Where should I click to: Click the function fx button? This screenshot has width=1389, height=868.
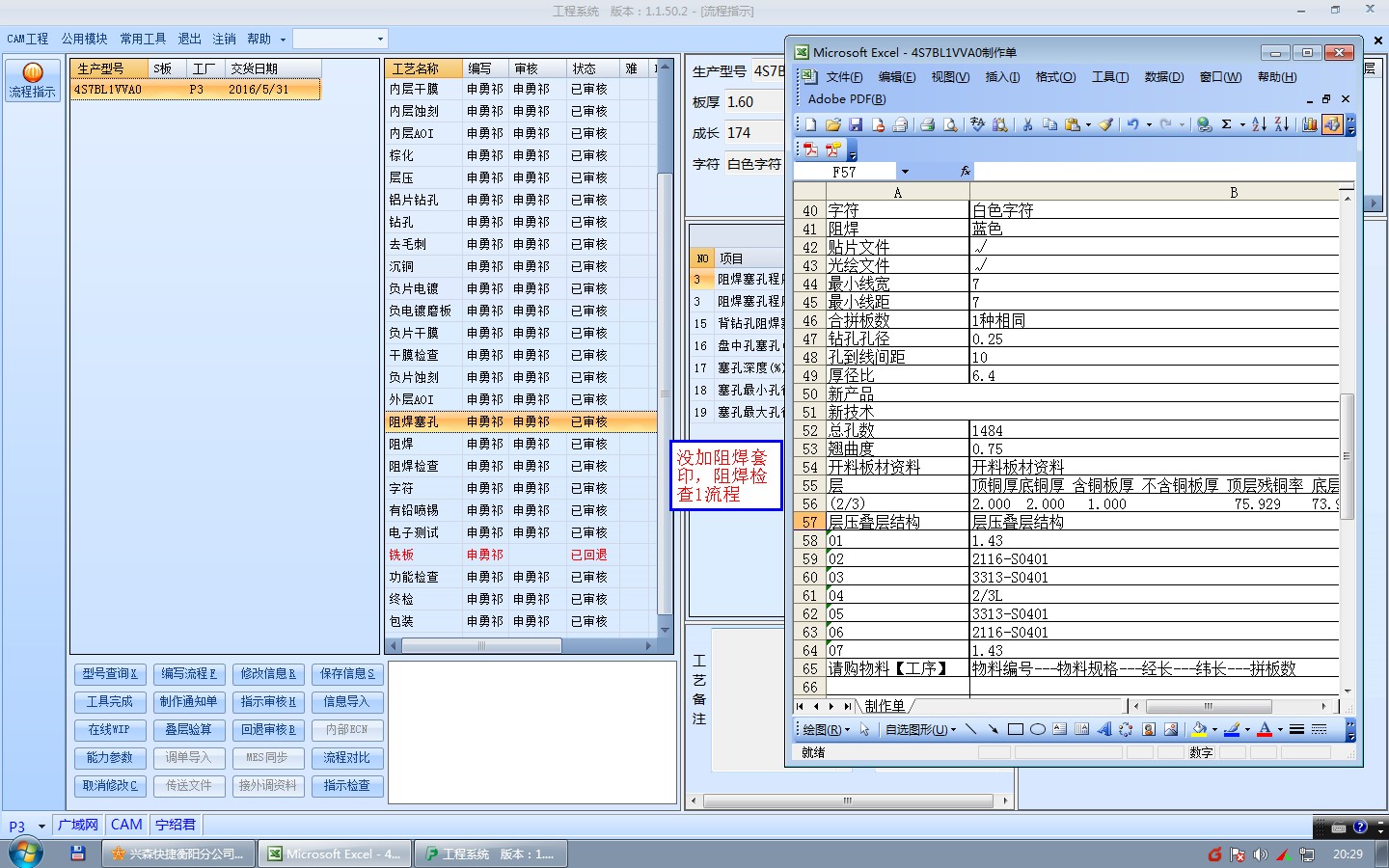pyautogui.click(x=965, y=172)
